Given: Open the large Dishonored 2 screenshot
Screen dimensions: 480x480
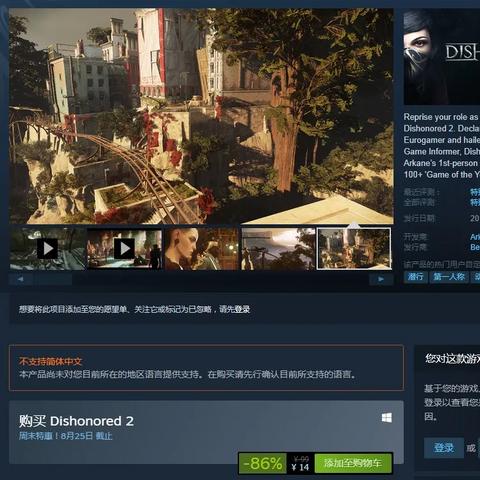Looking at the screenshot, I should [201, 116].
